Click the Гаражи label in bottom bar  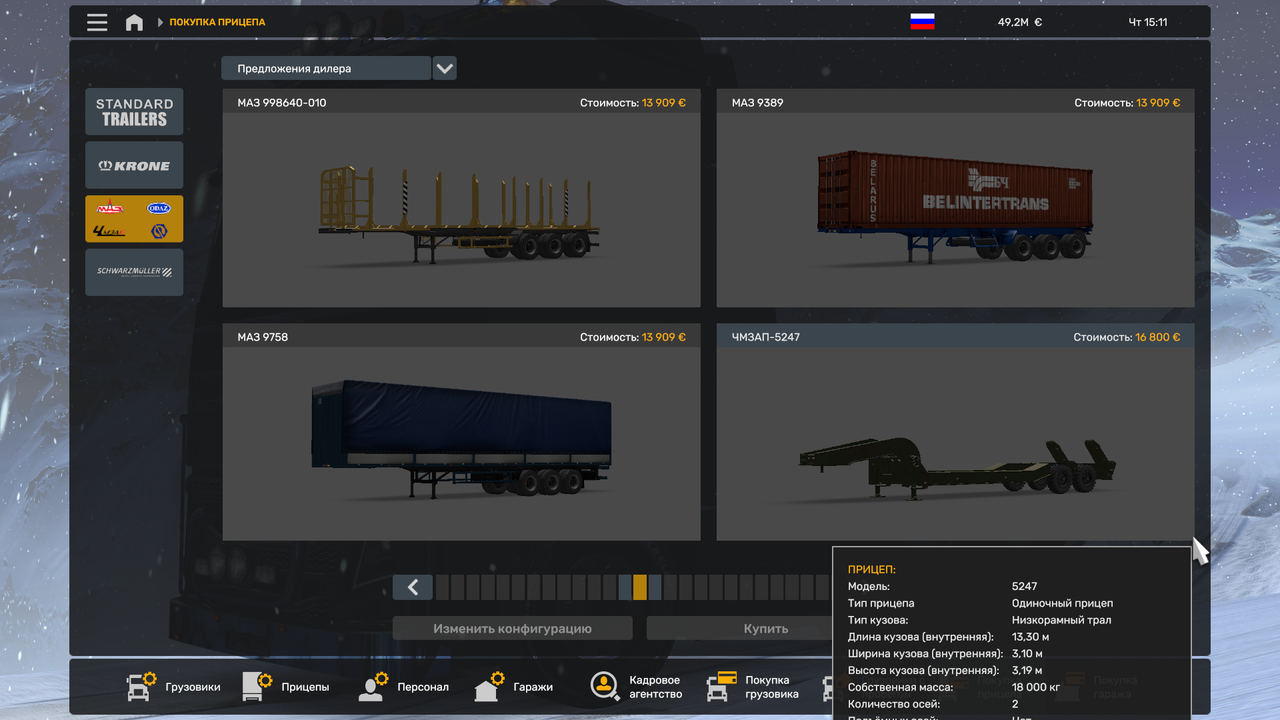click(x=534, y=687)
